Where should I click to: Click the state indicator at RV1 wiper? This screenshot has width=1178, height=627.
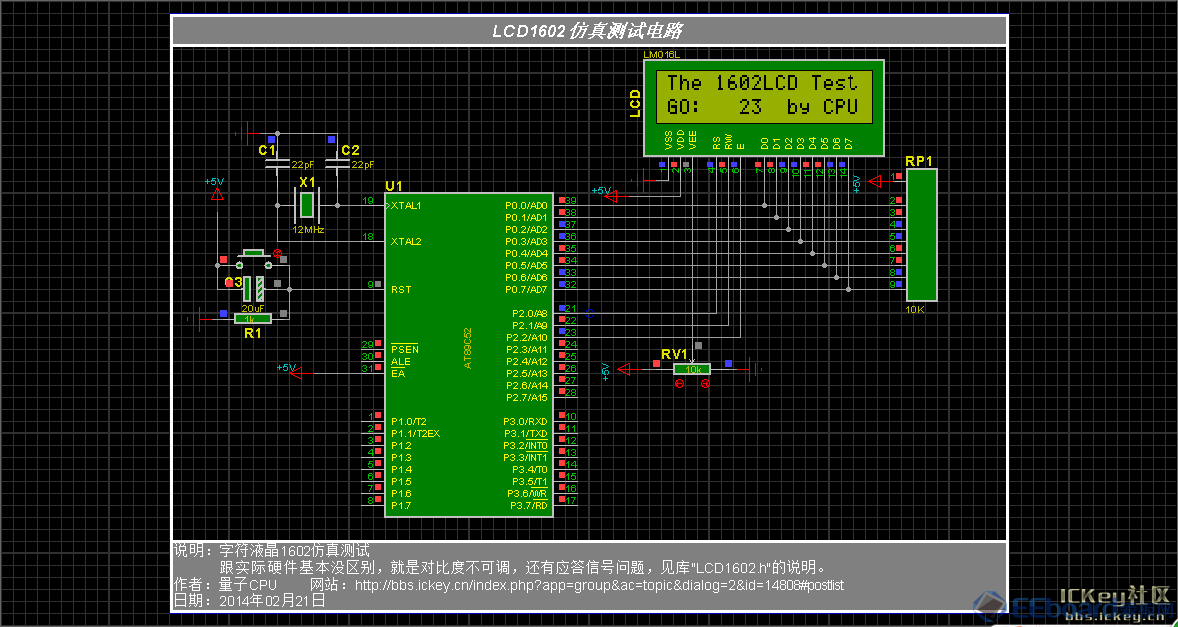coord(699,345)
